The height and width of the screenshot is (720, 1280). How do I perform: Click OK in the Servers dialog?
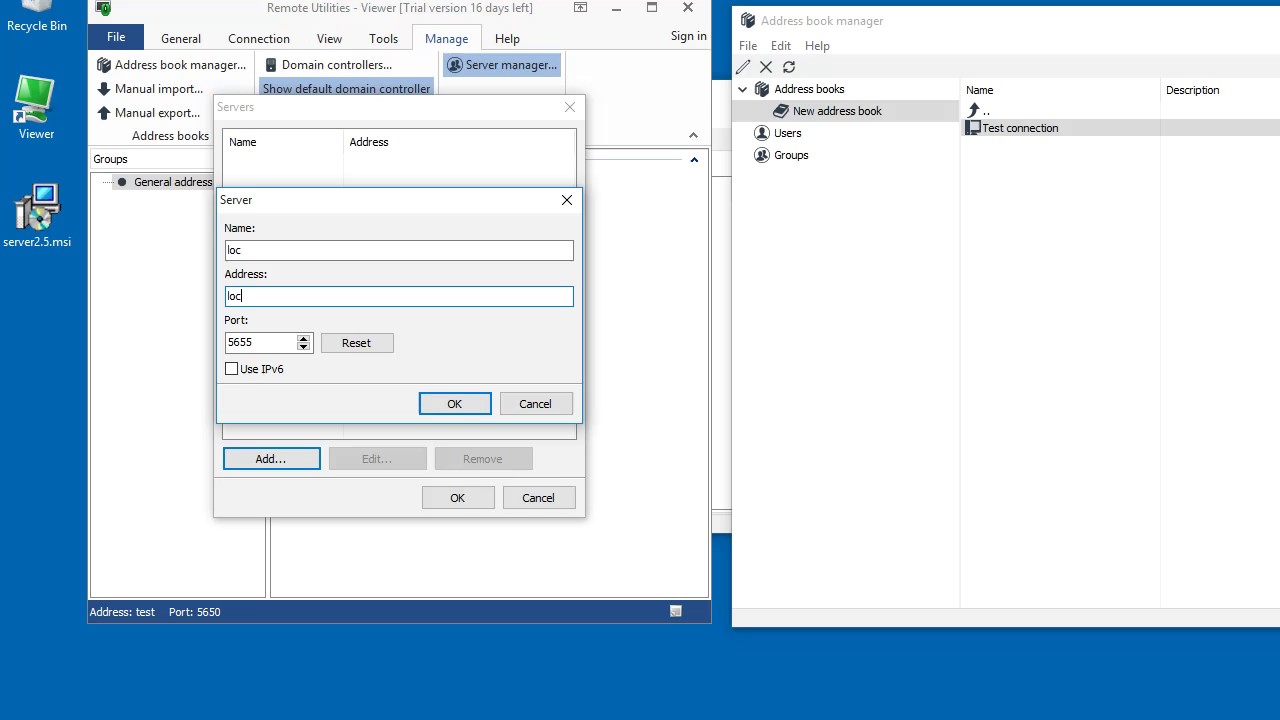457,498
